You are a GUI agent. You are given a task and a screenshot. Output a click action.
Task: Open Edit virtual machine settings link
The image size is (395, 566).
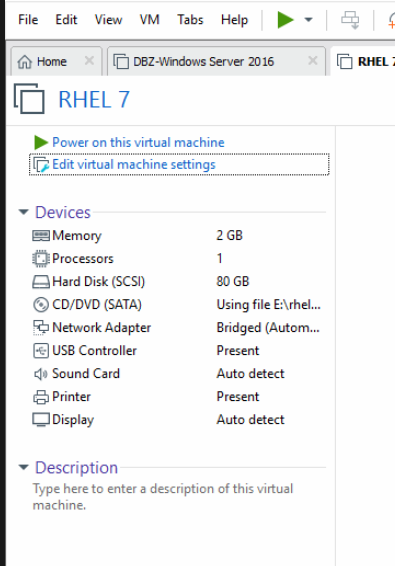(134, 165)
